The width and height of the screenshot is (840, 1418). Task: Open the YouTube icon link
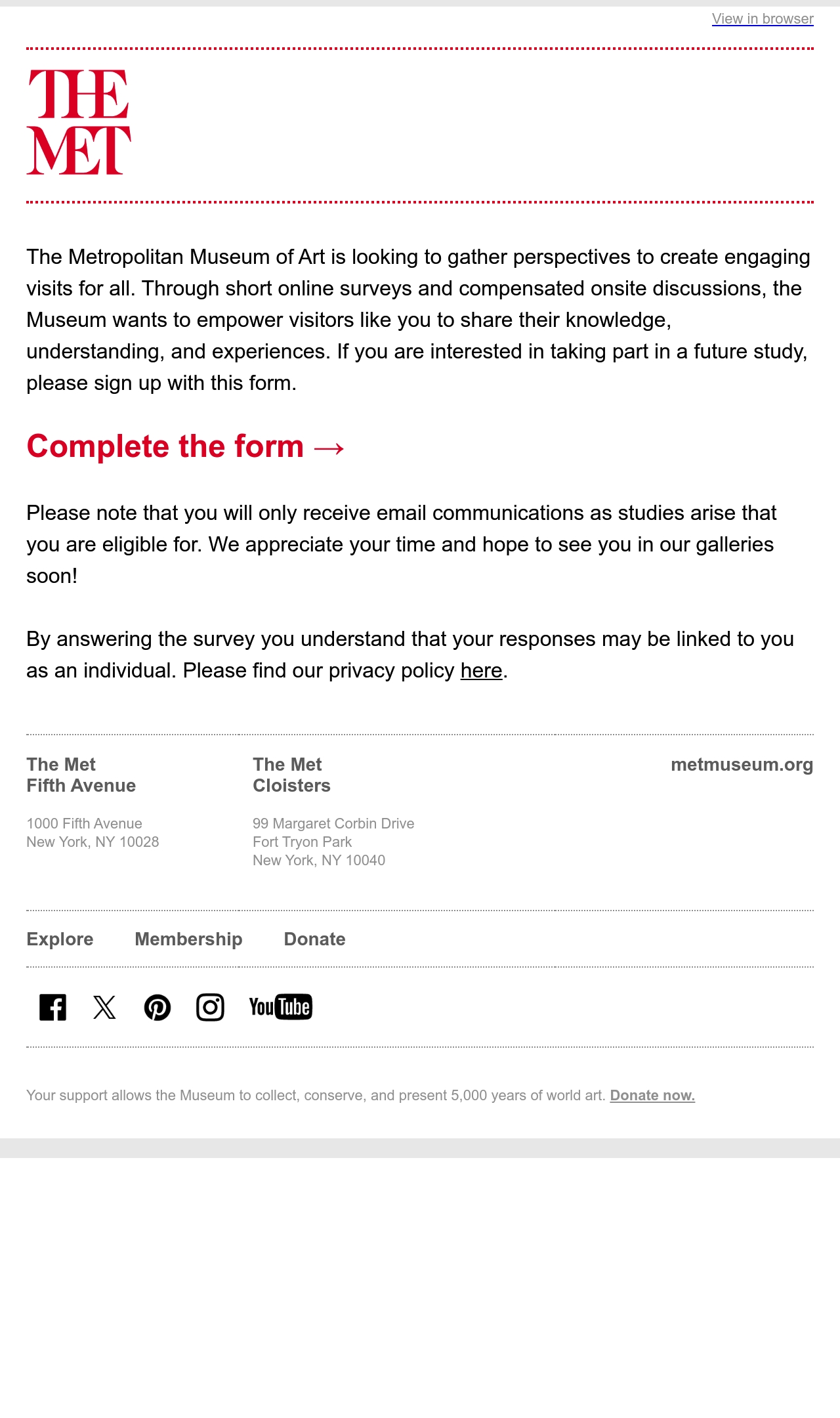(x=281, y=1007)
